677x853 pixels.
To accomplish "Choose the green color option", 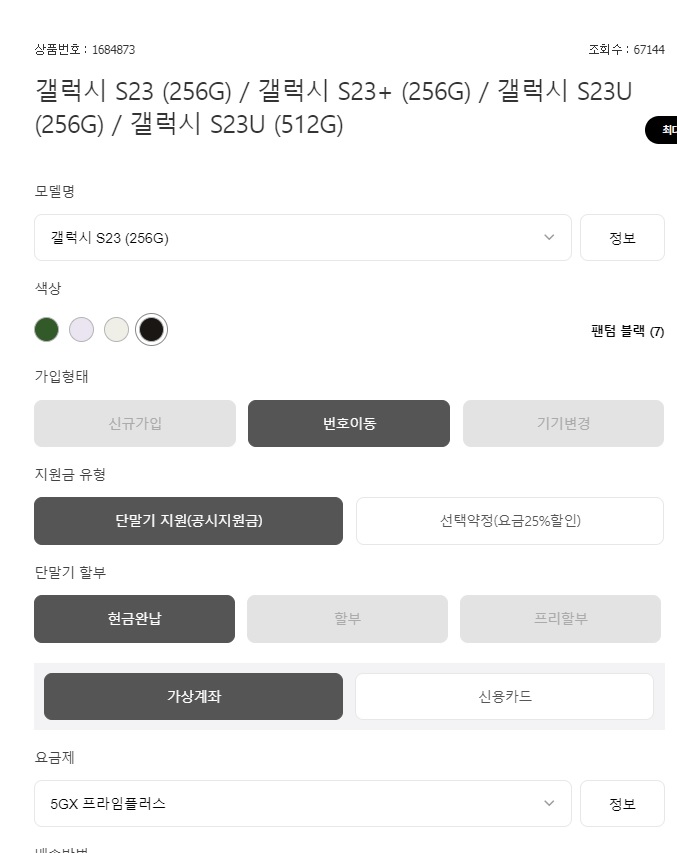I will [46, 329].
